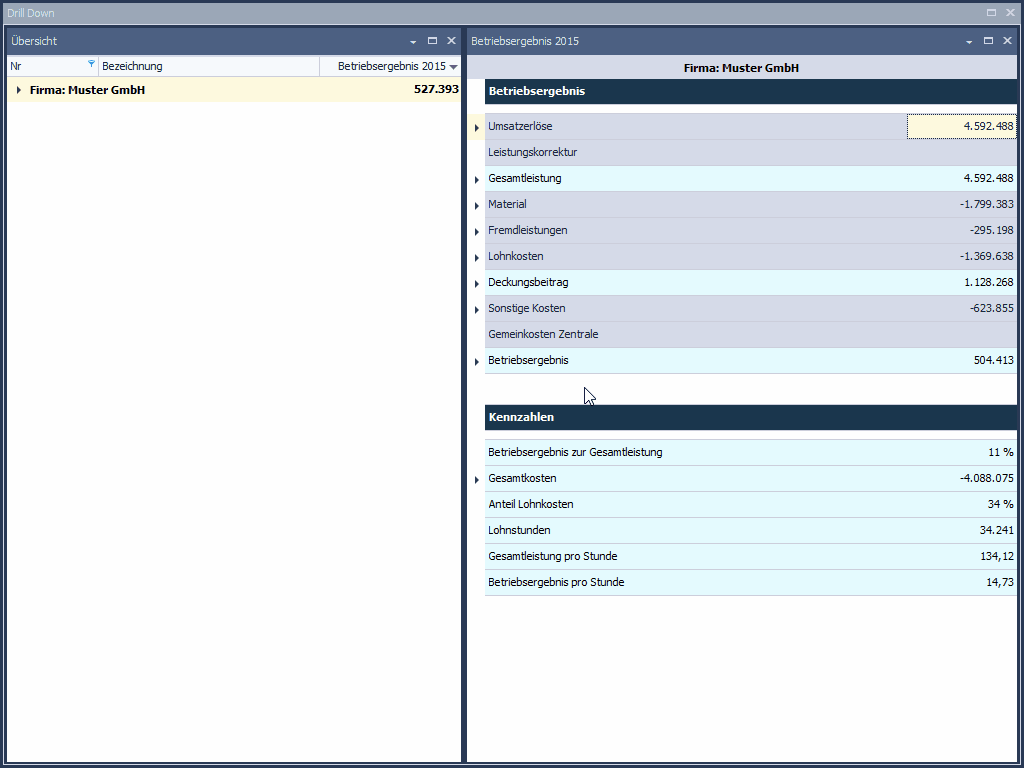Expand the Lohnkosten row
This screenshot has height=768, width=1024.
(477, 257)
